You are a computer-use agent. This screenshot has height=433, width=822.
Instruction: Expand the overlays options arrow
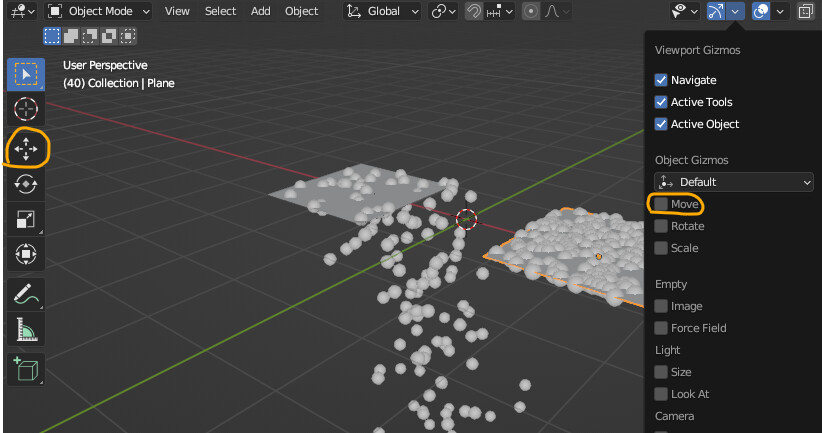(780, 11)
